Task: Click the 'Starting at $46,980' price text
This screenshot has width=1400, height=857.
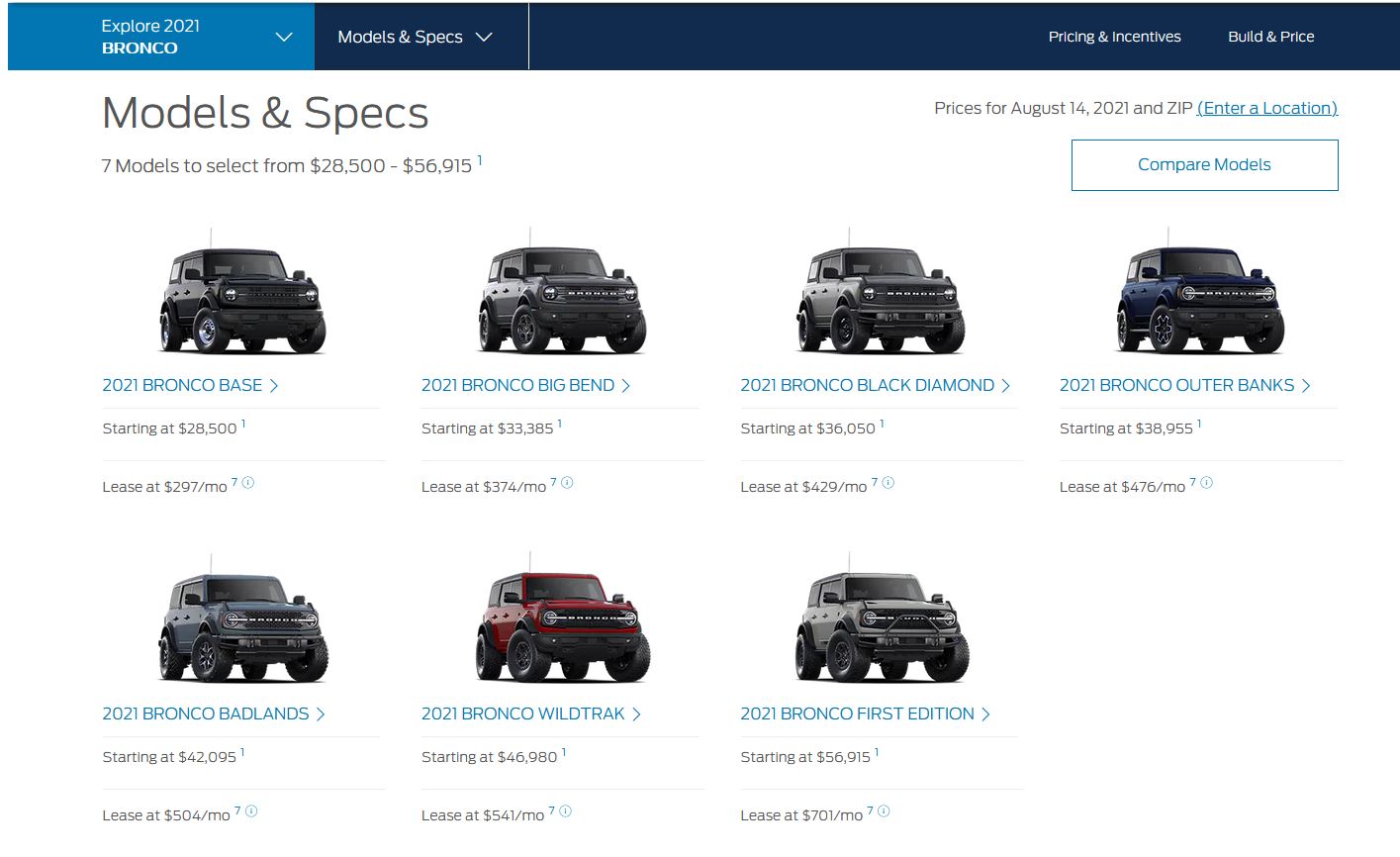Action: tap(490, 757)
